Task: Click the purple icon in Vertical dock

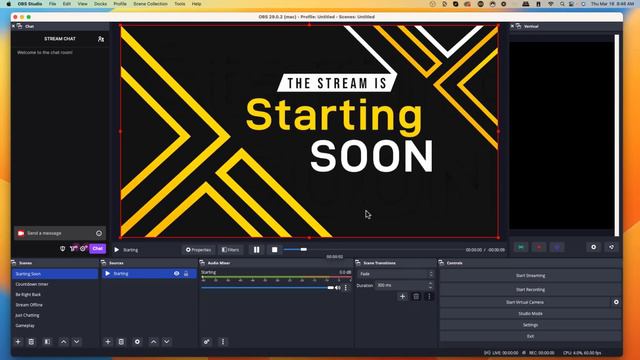Action: click(557, 247)
